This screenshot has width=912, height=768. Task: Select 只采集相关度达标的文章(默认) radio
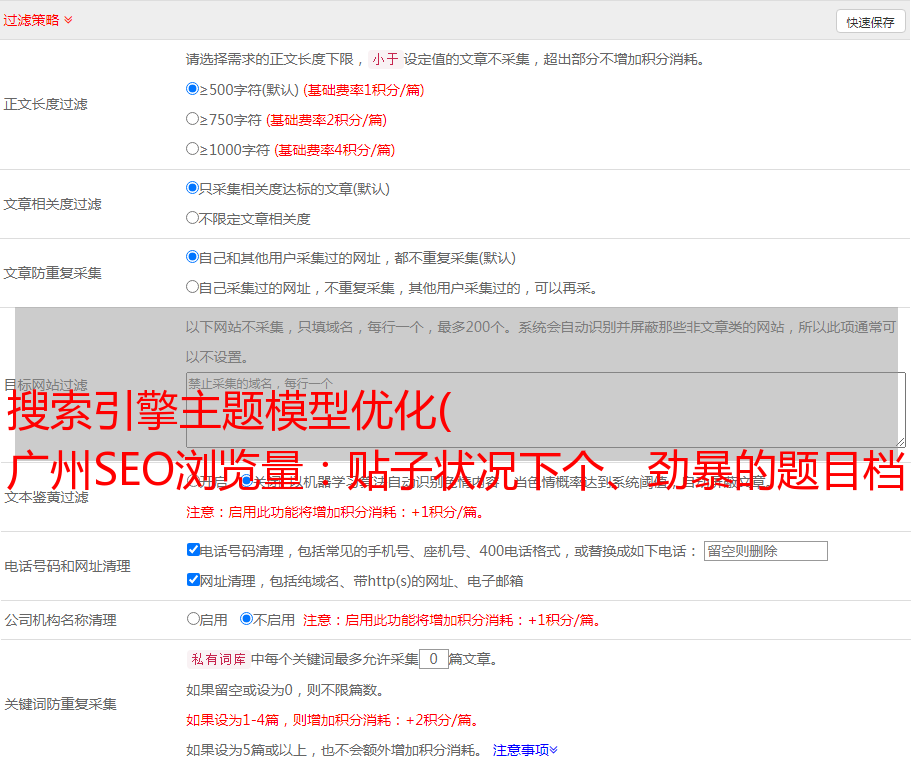192,187
